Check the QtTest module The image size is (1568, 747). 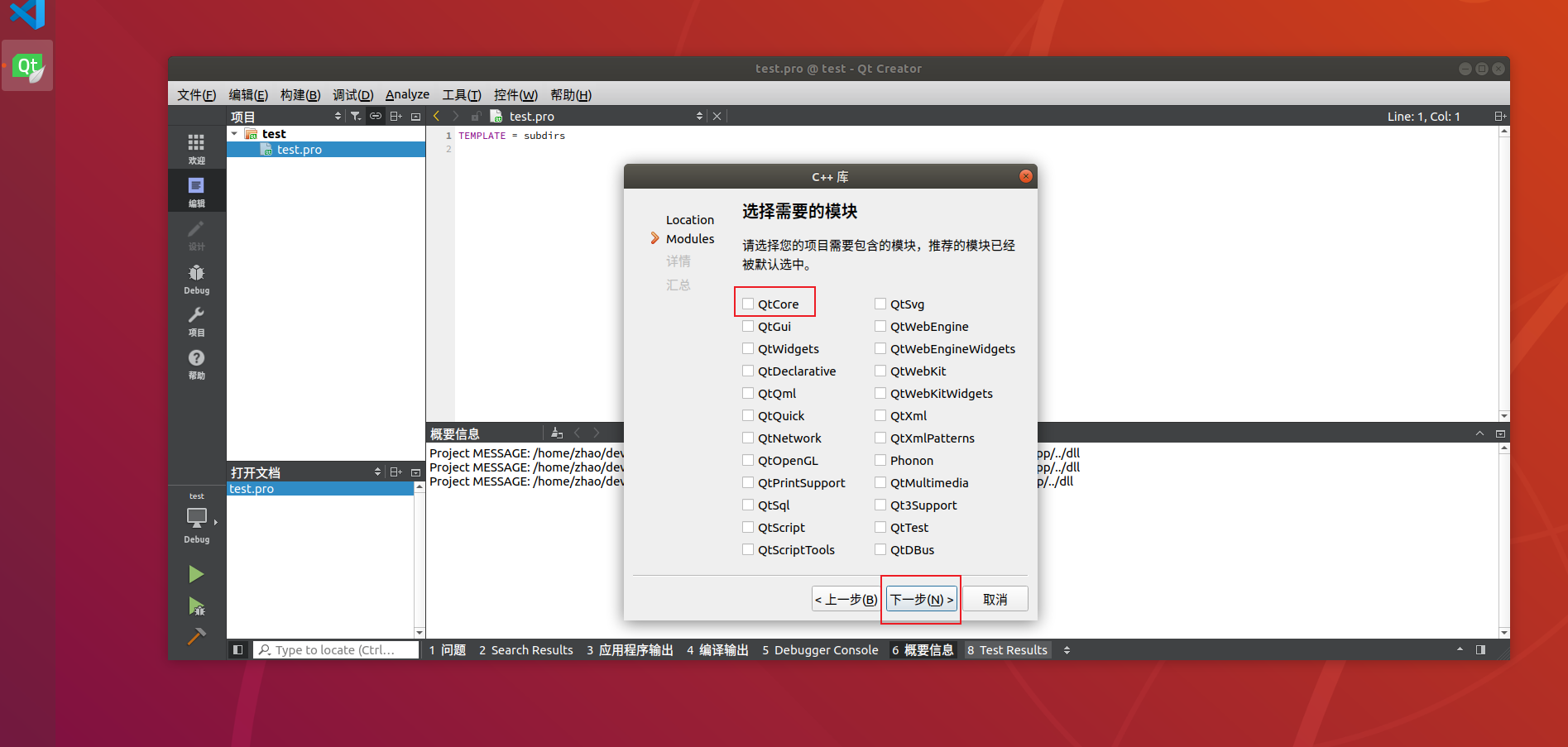[x=880, y=527]
